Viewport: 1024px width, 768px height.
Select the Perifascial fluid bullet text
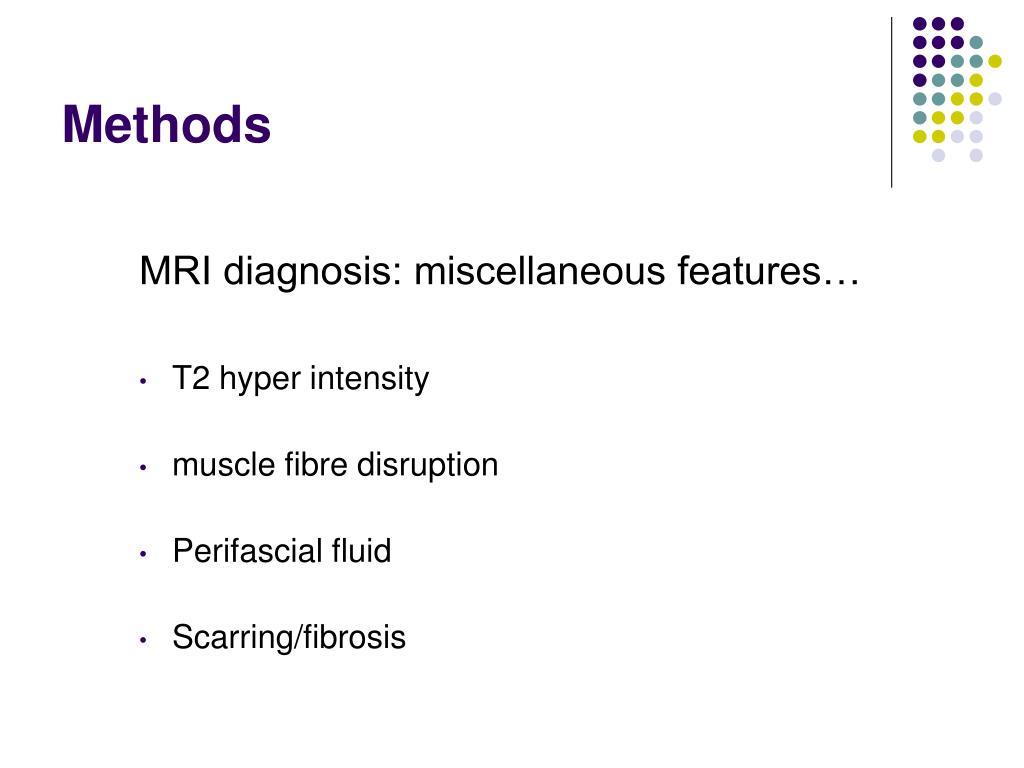281,551
